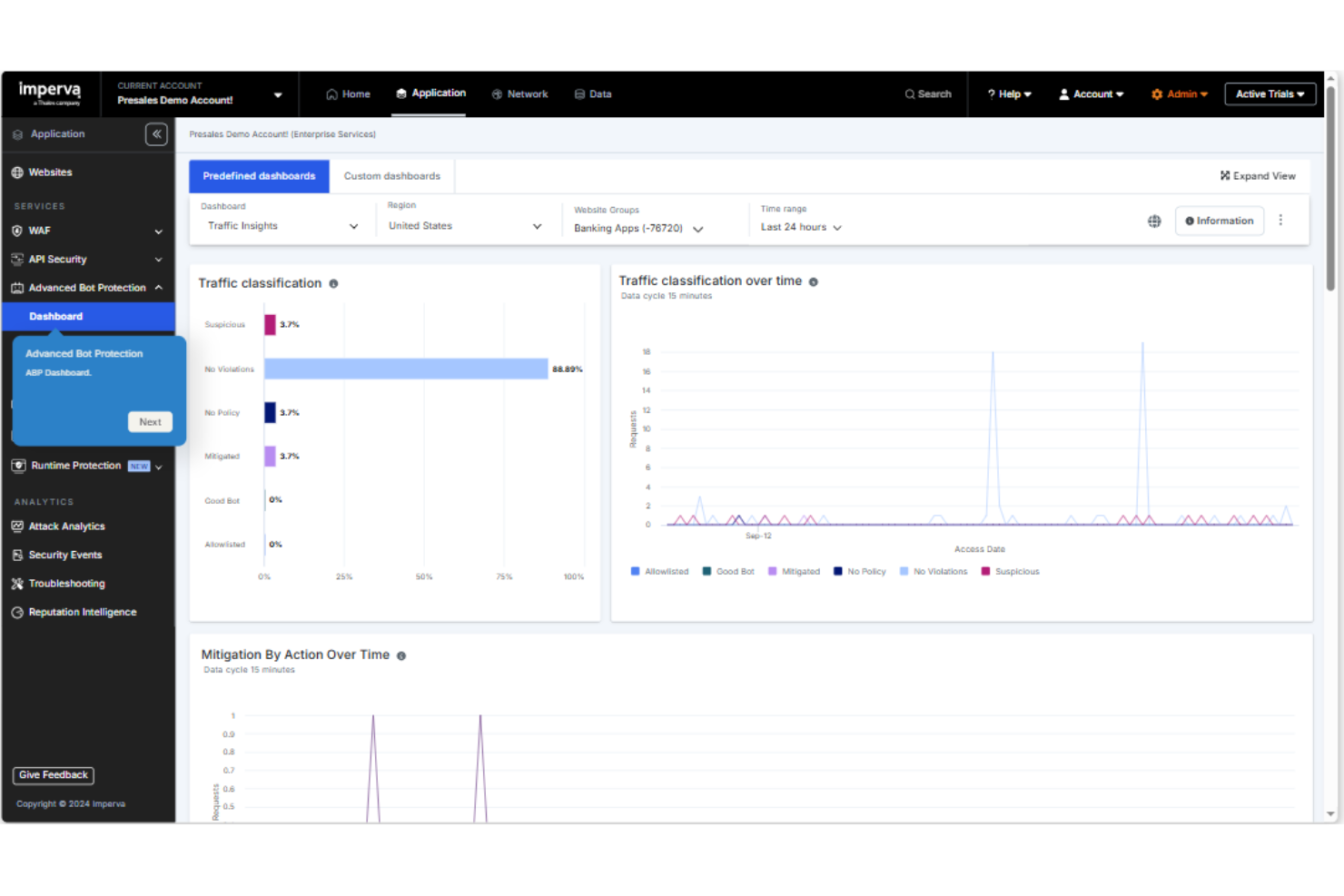
Task: Toggle Allowlisted in the traffic classification legend
Action: pos(660,571)
